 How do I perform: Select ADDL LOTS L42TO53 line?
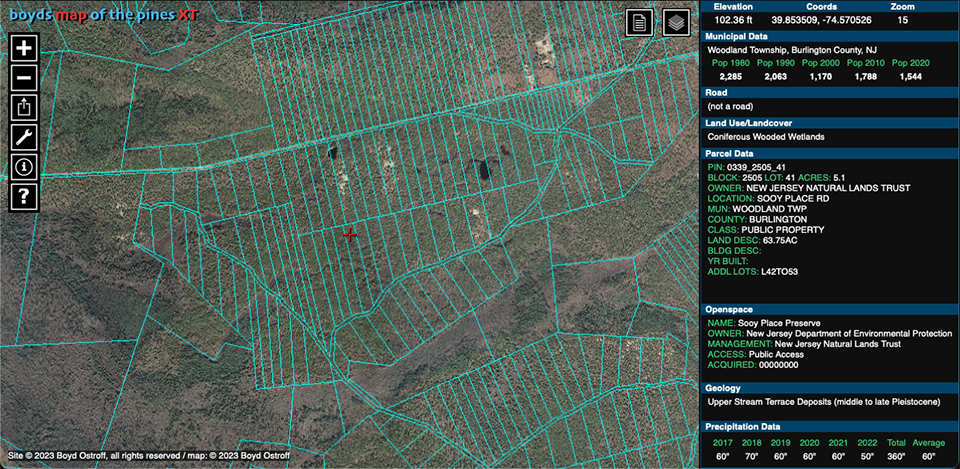(x=754, y=271)
